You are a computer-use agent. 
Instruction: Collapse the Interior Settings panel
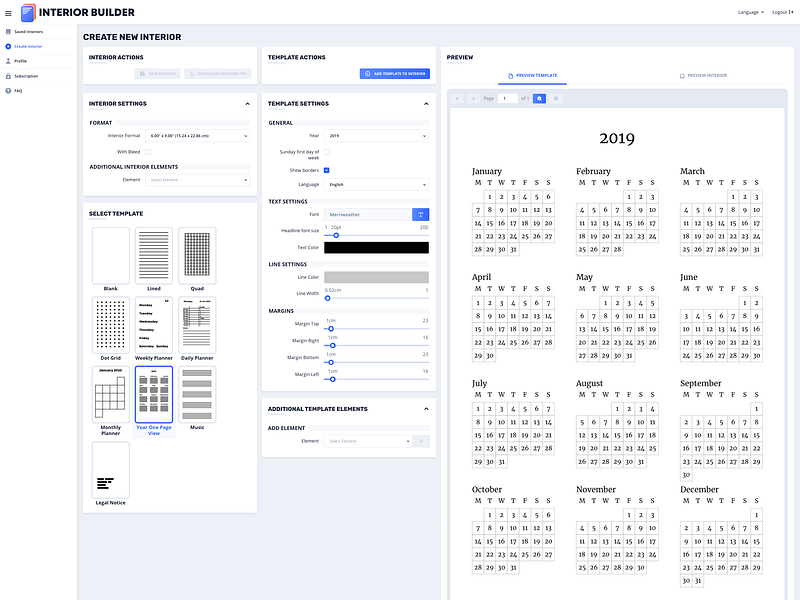pos(247,104)
